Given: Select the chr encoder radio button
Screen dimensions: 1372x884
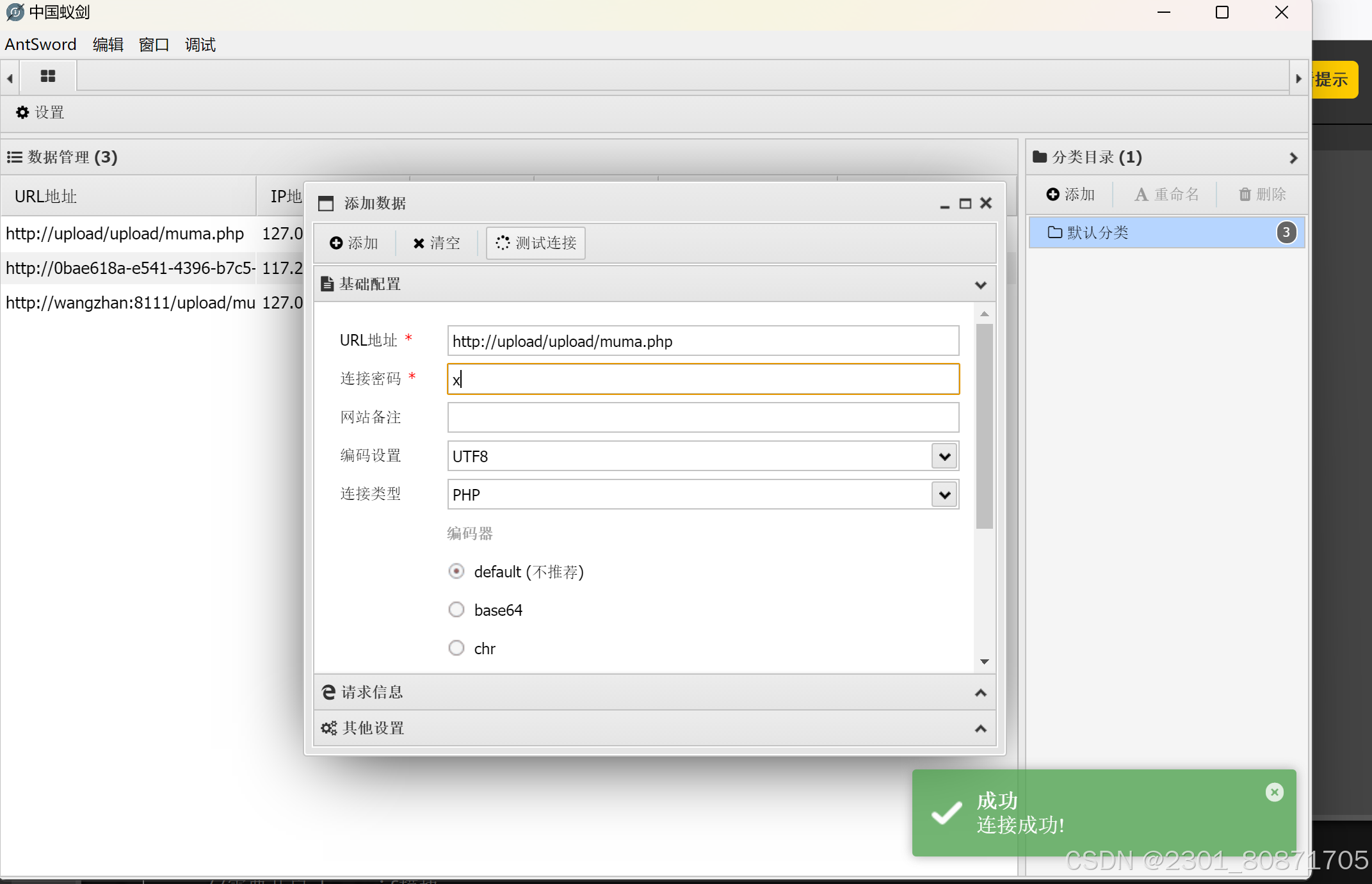Looking at the screenshot, I should coord(456,648).
